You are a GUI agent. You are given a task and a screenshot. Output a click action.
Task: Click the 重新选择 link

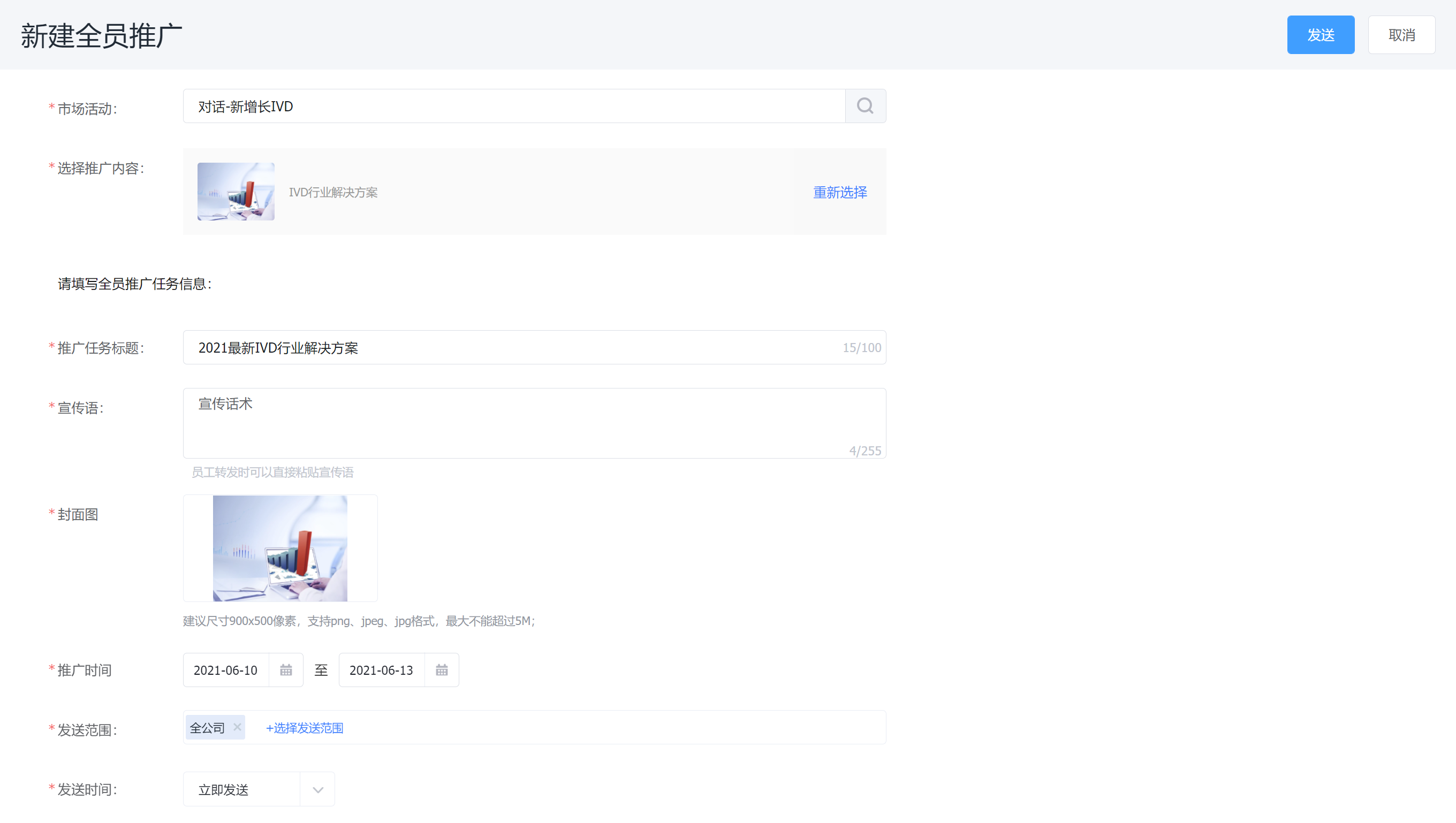coord(840,192)
